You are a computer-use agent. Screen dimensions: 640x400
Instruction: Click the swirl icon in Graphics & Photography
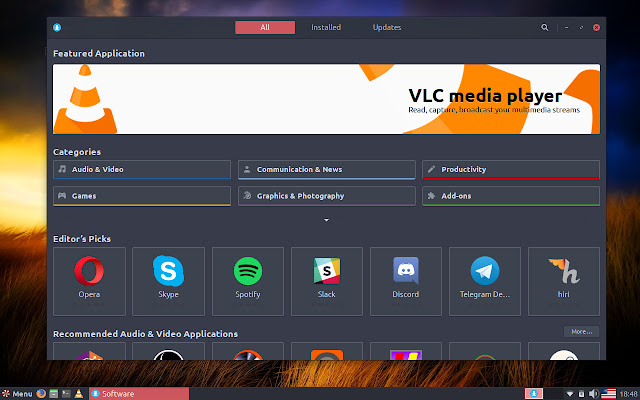pos(247,196)
